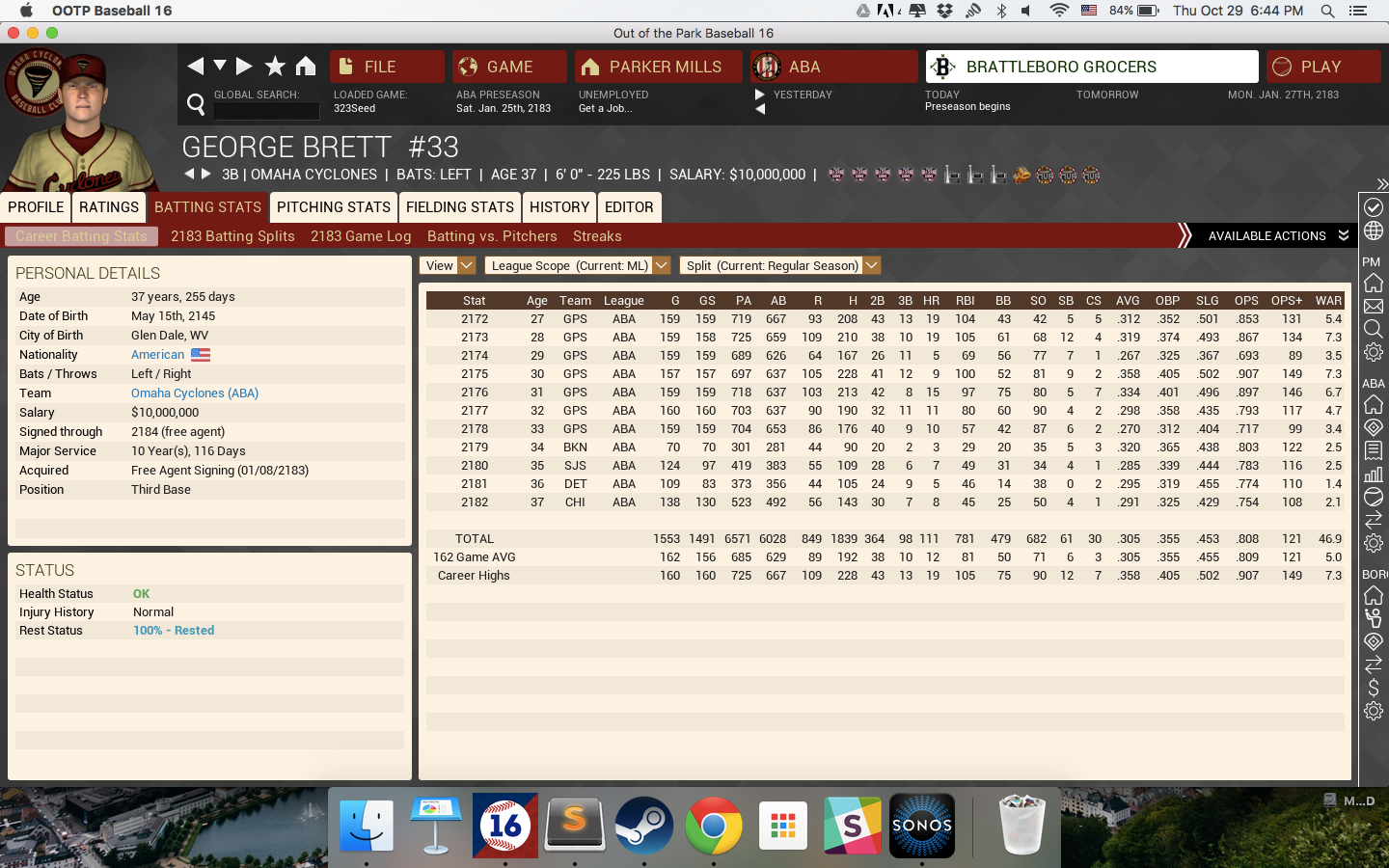Open ABA standings bar chart icon
The width and height of the screenshot is (1389, 868).
tap(1374, 474)
